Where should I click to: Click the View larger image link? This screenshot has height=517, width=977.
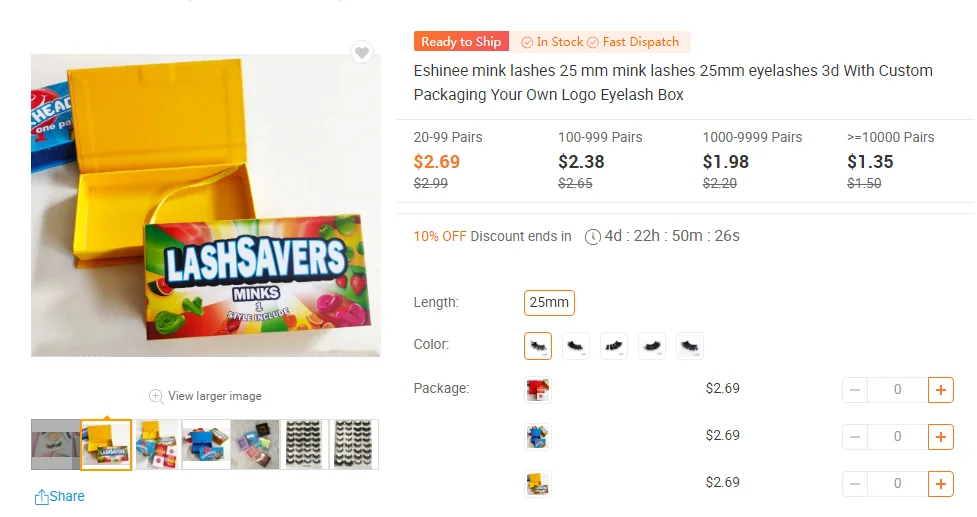[x=215, y=396]
